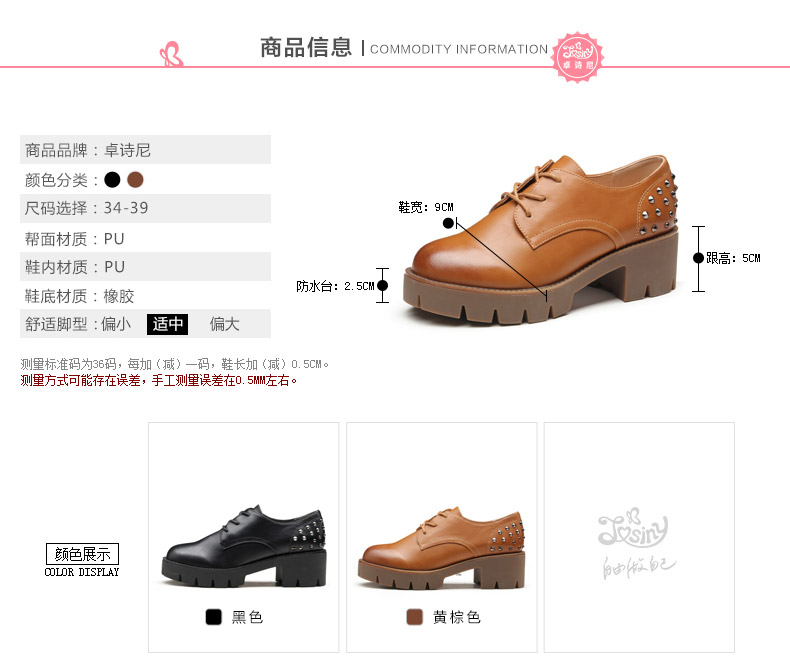
Task: Select the black color dot under 颜色分类
Action: (x=112, y=179)
